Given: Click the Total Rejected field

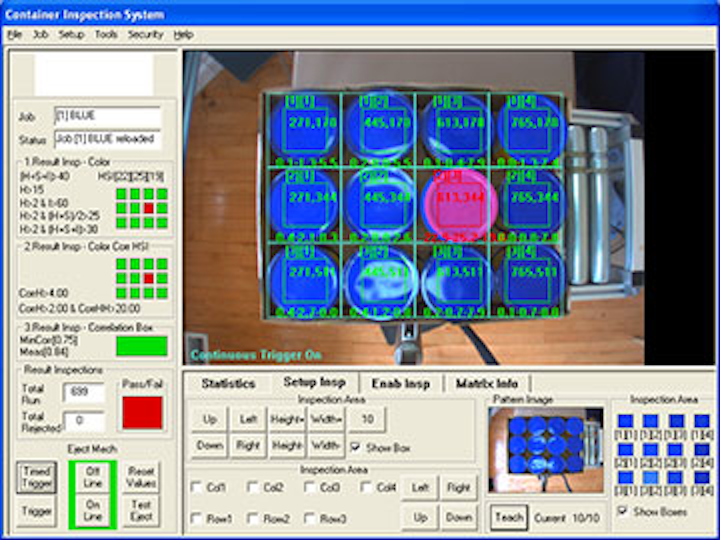Looking at the screenshot, I should [84, 421].
